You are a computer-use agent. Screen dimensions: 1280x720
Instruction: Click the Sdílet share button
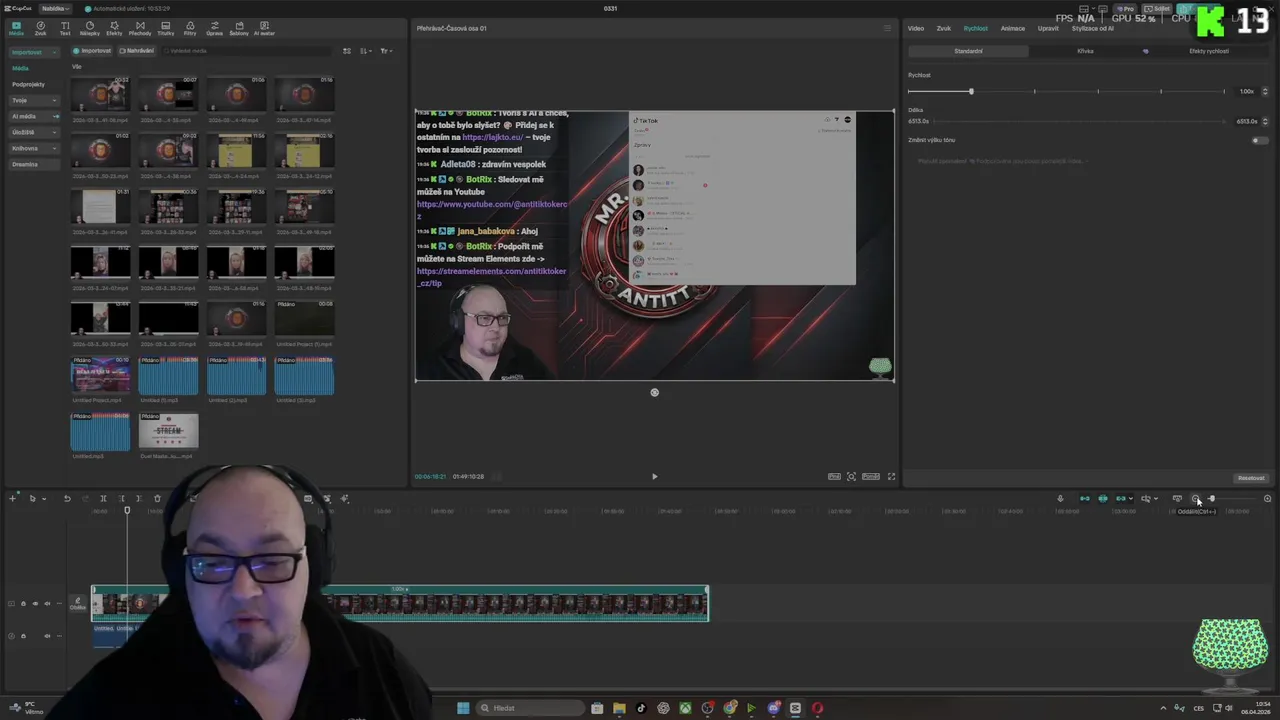click(x=1158, y=9)
